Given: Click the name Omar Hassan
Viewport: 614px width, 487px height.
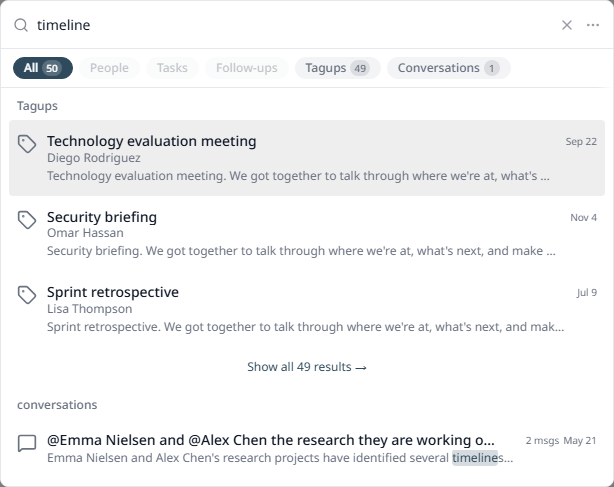Looking at the screenshot, I should [x=85, y=233].
